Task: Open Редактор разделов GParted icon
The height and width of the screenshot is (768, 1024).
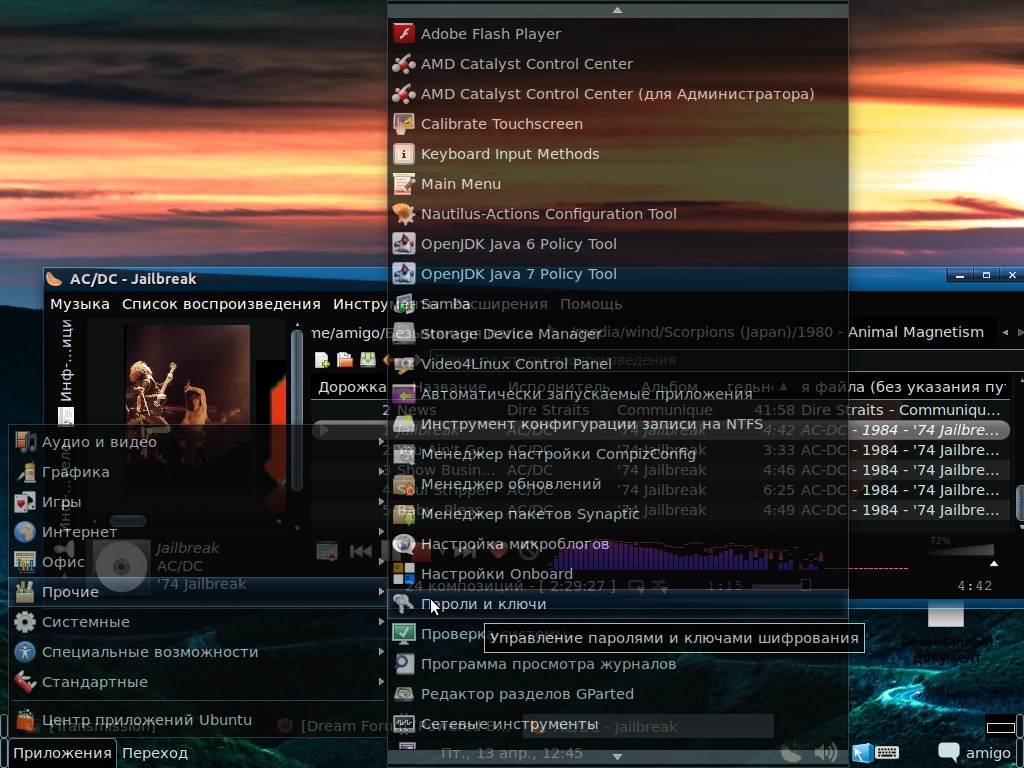Action: 404,694
